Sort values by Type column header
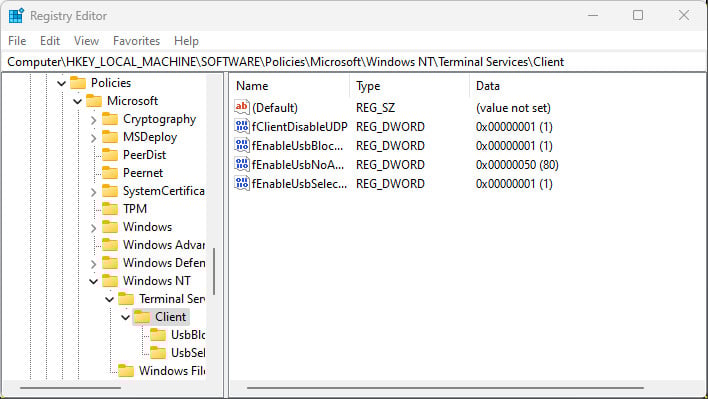 [x=410, y=86]
